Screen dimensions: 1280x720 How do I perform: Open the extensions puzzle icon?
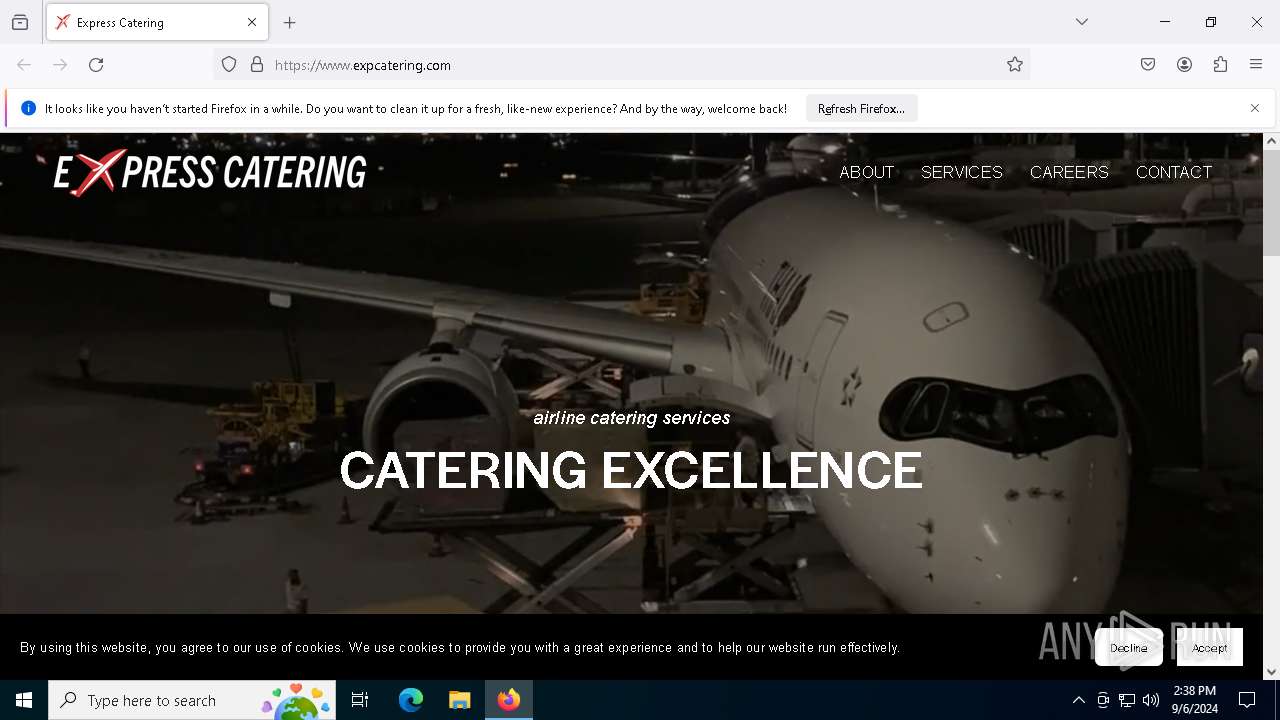pos(1220,65)
